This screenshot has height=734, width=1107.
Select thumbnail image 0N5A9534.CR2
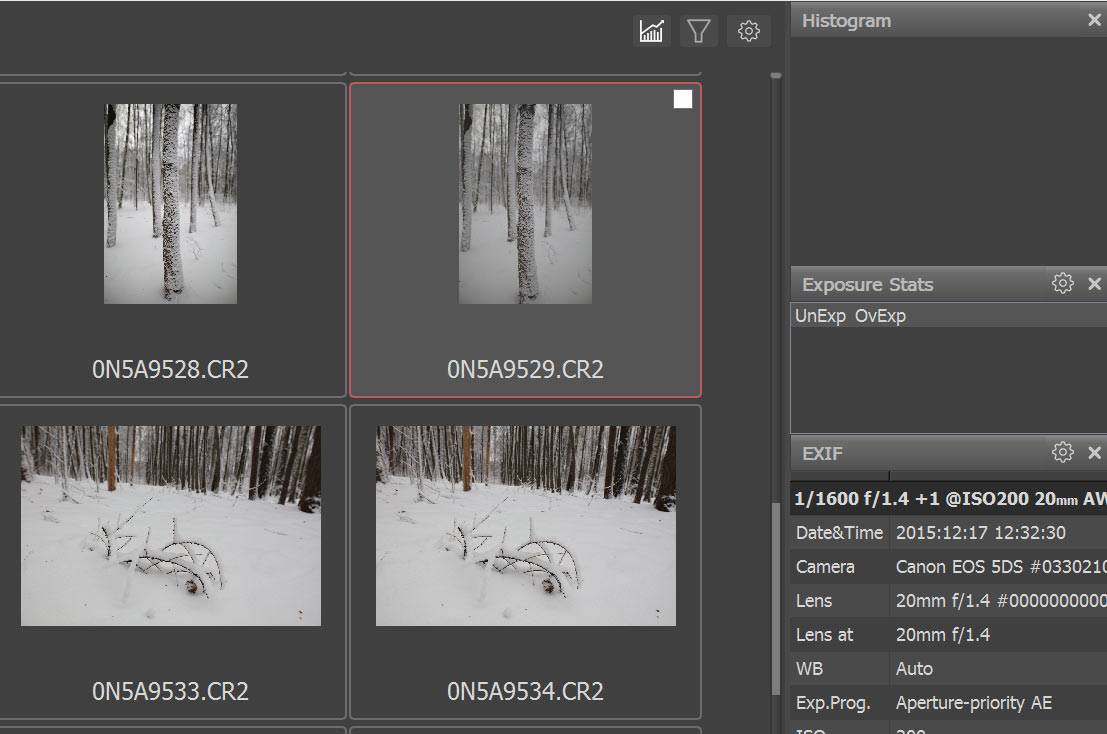coord(525,526)
